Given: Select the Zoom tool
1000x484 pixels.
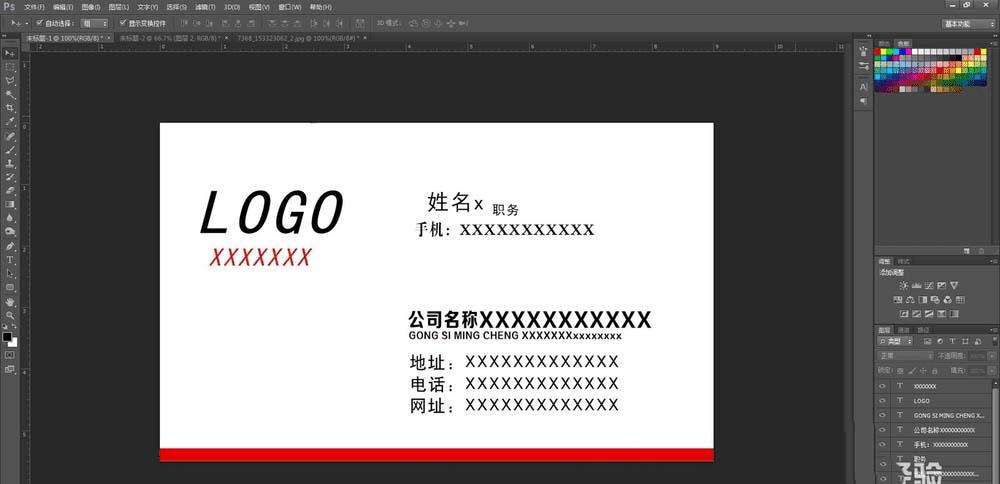Looking at the screenshot, I should tap(10, 315).
